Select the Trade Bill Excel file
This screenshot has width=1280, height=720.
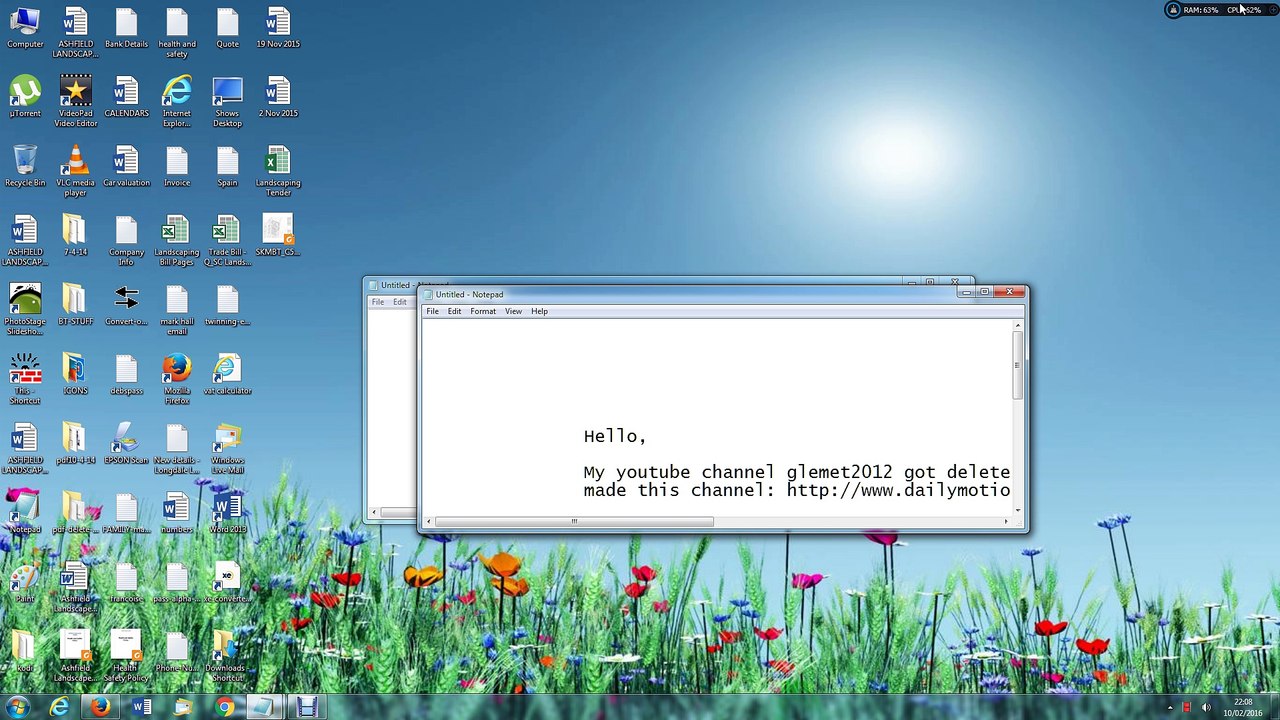[x=227, y=241]
